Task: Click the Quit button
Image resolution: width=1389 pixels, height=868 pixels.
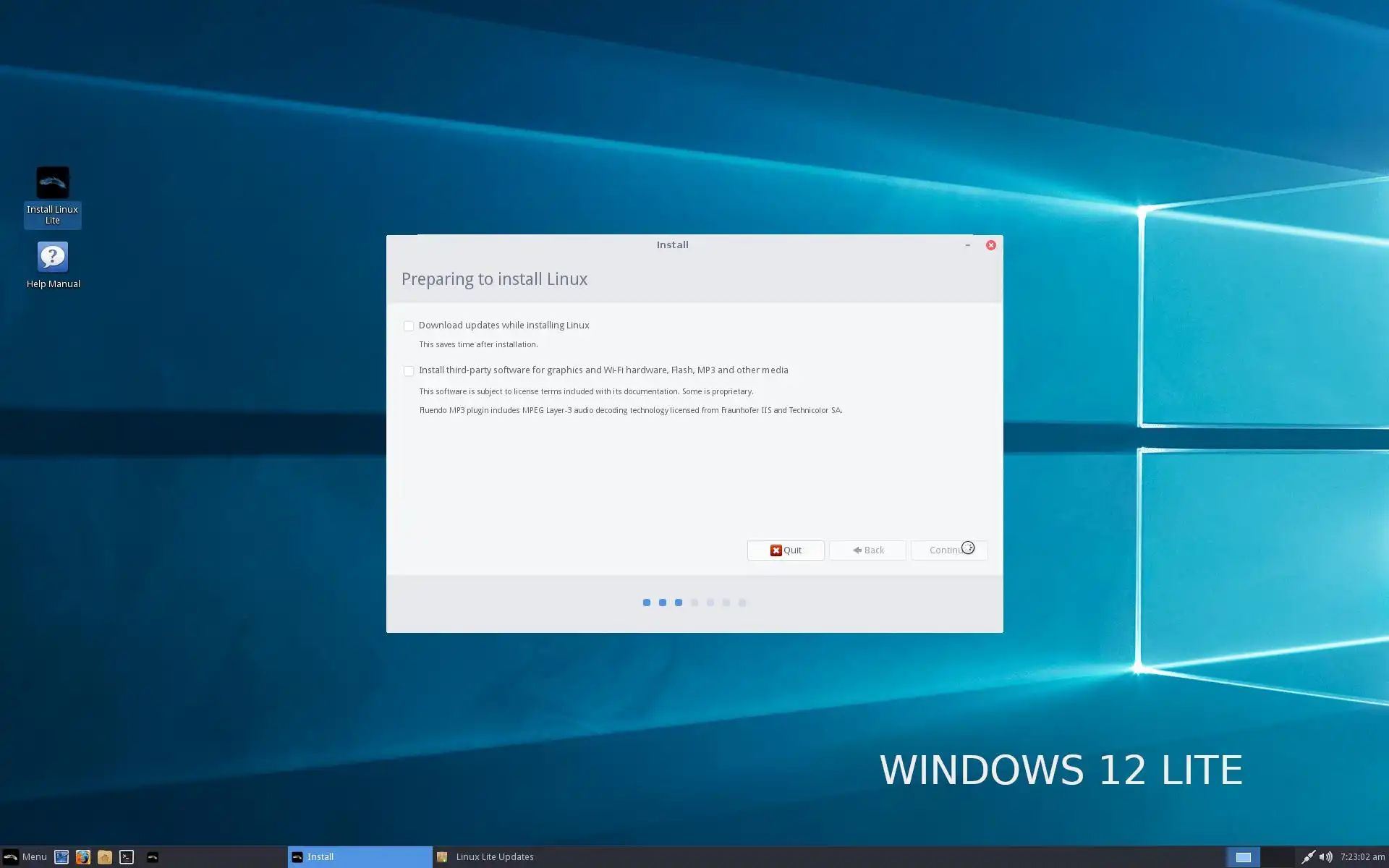Action: click(x=785, y=550)
